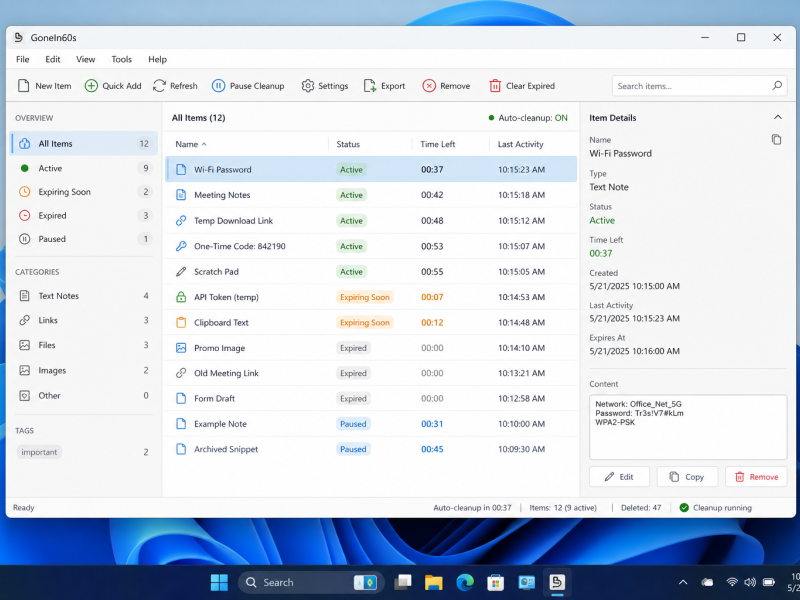
Task: Open the Tools menu
Action: (x=121, y=59)
